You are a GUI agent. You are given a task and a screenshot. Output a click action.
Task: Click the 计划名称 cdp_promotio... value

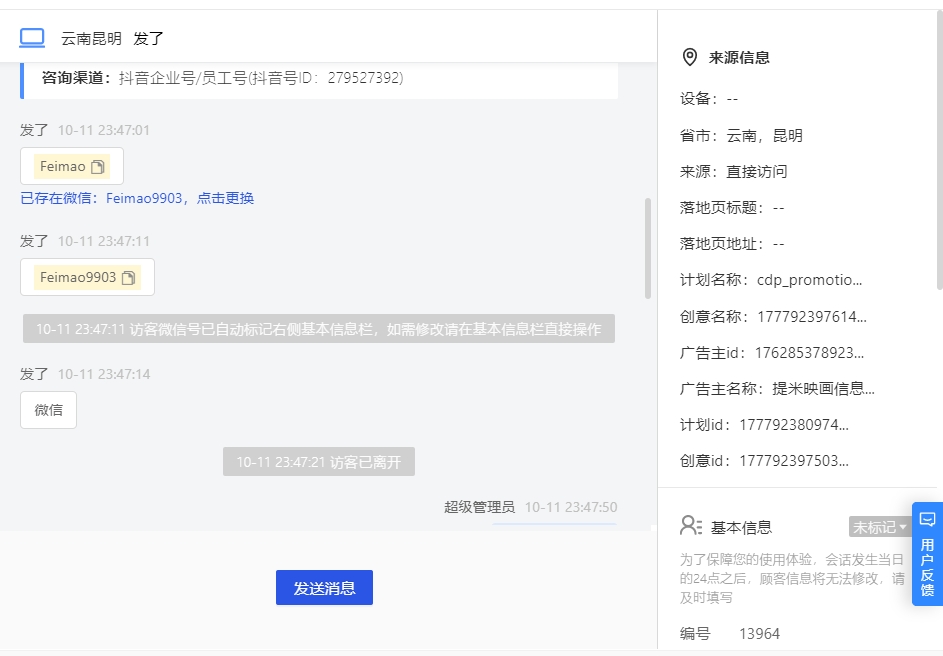[809, 280]
